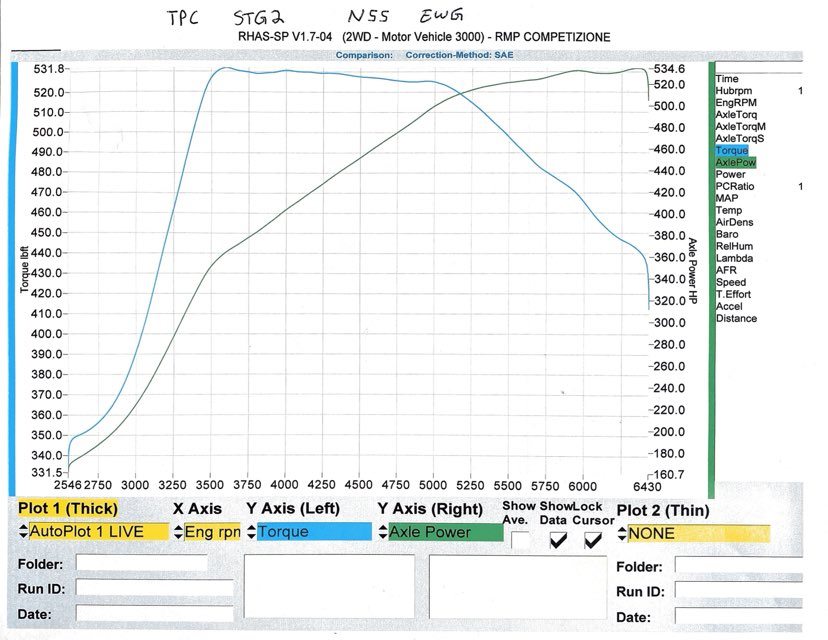The image size is (828, 640).
Task: Focus the Plot 1 Date field
Action: coord(141,612)
